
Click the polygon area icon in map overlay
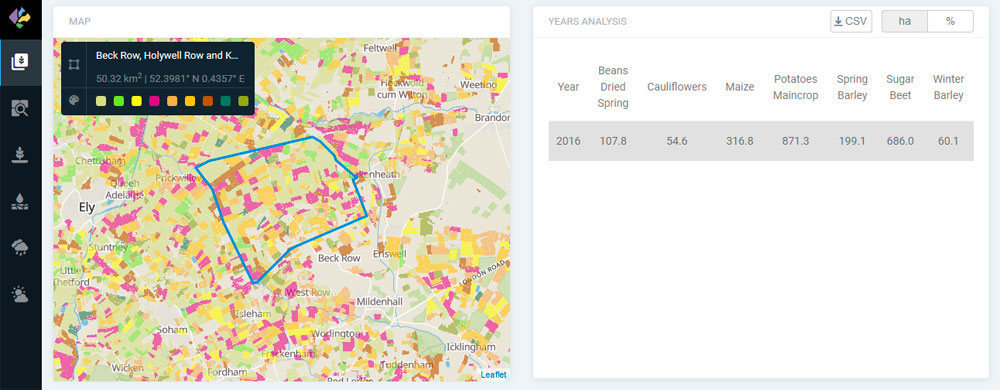(x=74, y=64)
